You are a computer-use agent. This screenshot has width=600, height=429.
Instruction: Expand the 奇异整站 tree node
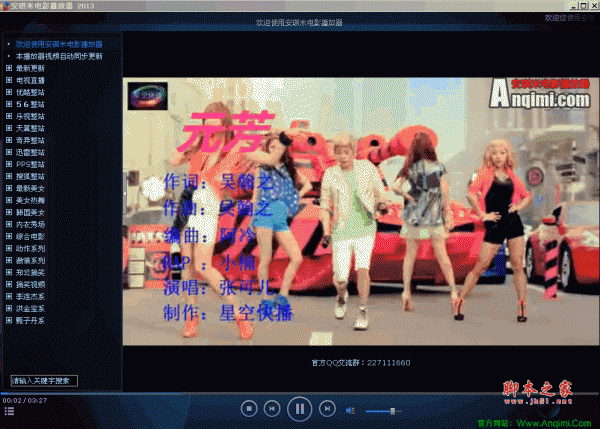click(x=9, y=140)
